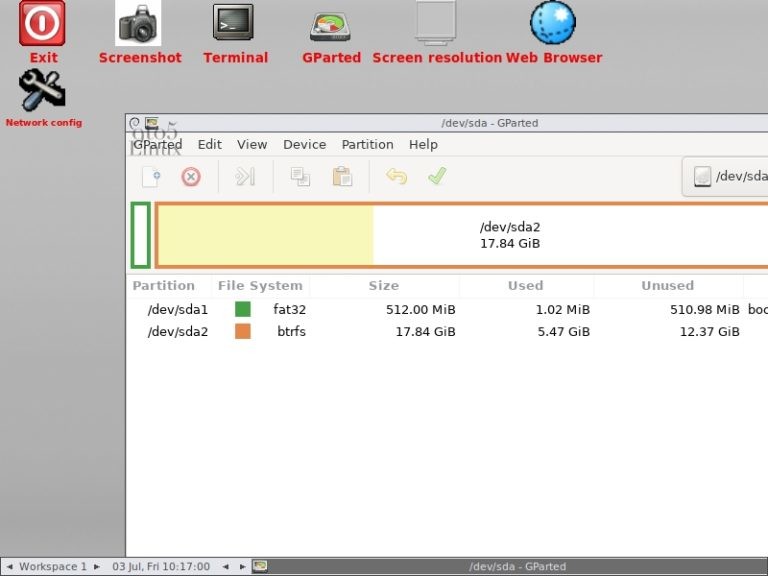Screen dimensions: 768x576
Task: Open the Help menu
Action: tap(423, 144)
